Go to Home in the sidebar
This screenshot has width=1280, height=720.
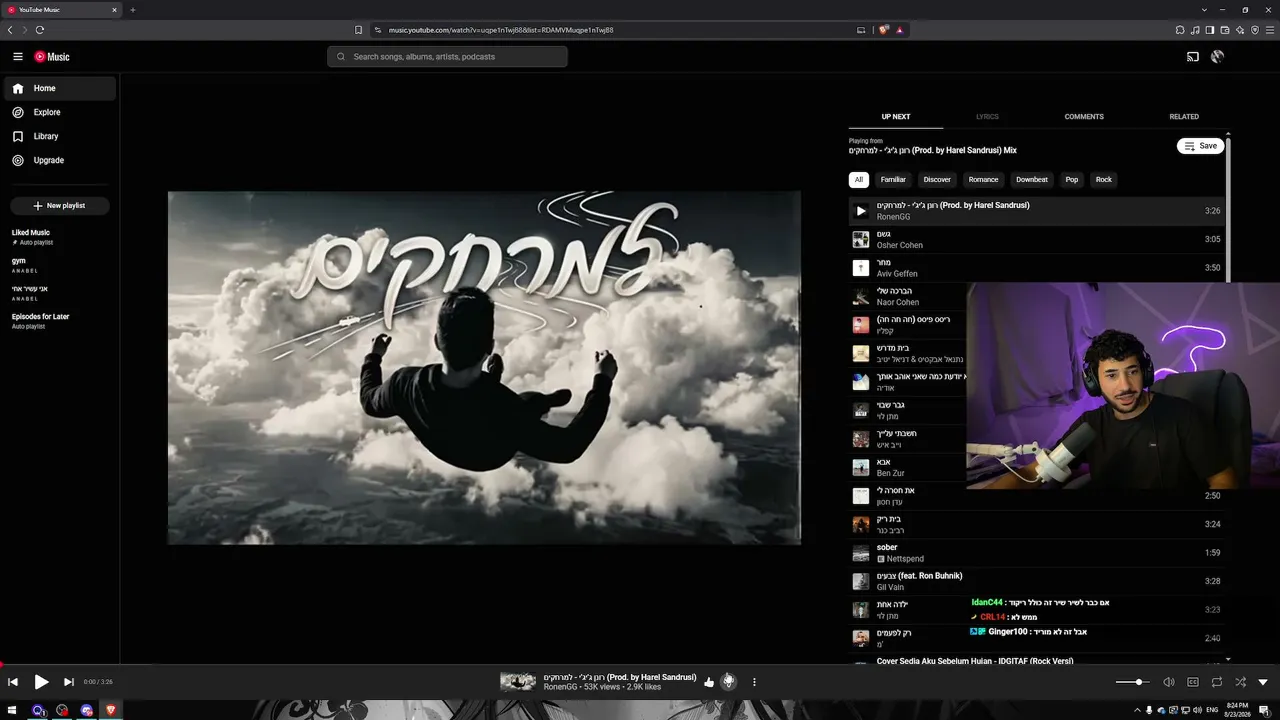coord(60,88)
